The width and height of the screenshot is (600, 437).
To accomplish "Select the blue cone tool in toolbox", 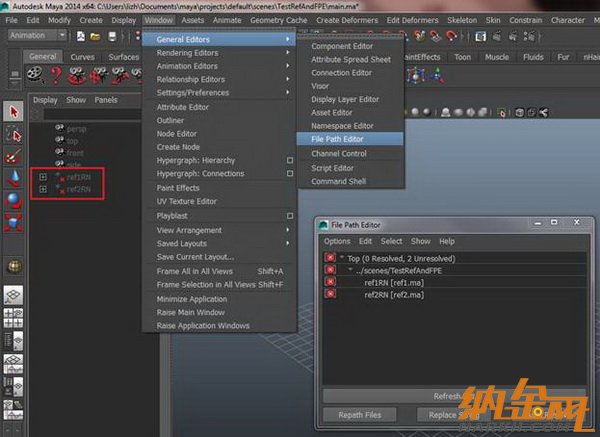I will click(13, 178).
